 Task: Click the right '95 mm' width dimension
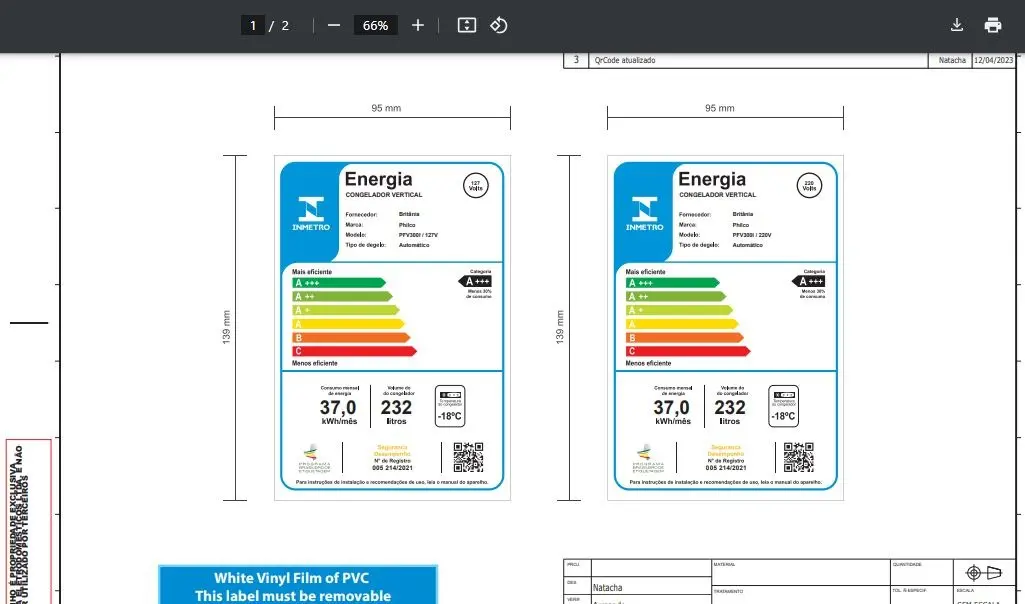click(x=720, y=108)
